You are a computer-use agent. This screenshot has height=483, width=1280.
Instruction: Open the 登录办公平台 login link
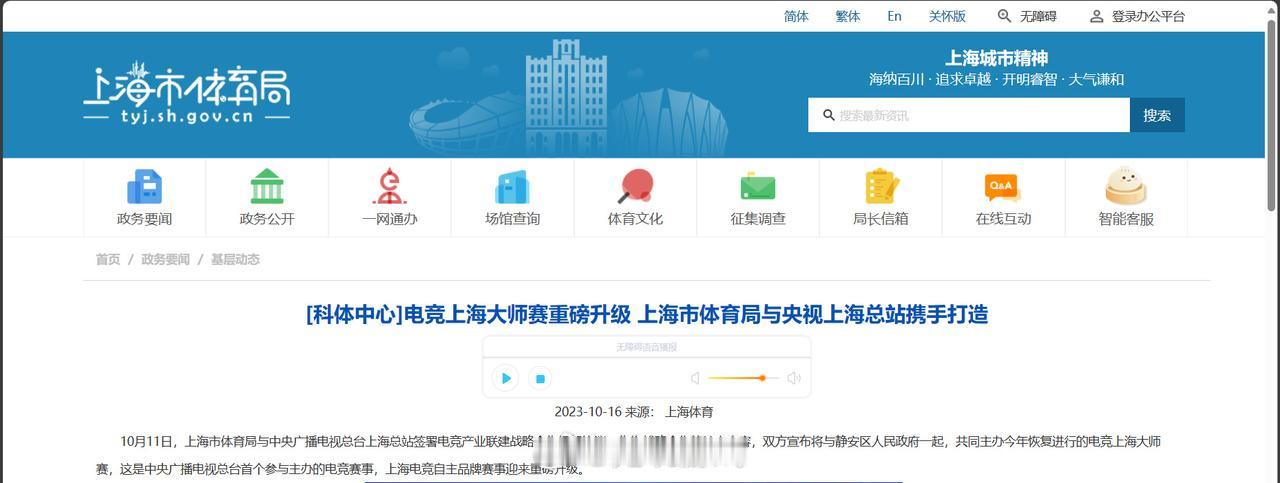1148,16
